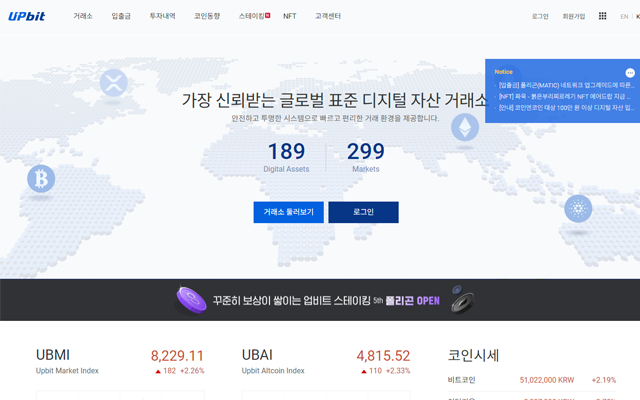Click the 회원가입 link
Screen dimensions: 640x400
coord(573,16)
